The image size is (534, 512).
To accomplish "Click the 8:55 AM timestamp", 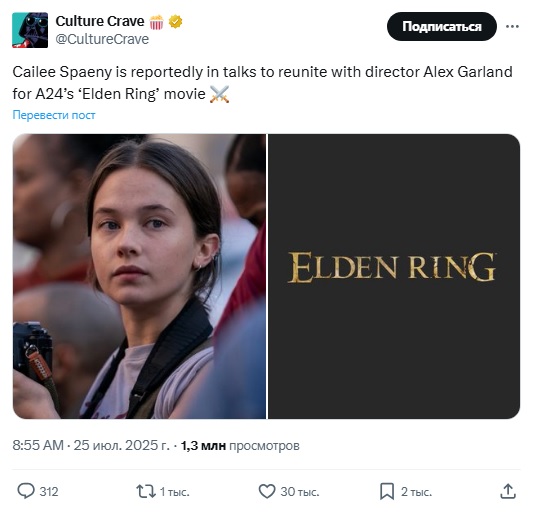I will tap(38, 445).
